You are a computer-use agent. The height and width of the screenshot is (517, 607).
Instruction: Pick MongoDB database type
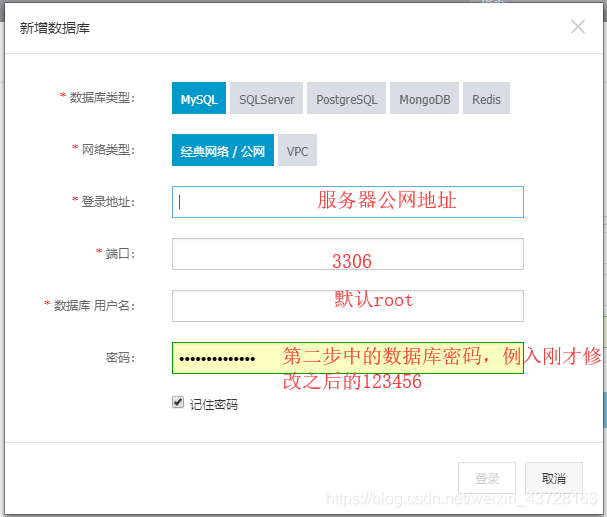424,98
